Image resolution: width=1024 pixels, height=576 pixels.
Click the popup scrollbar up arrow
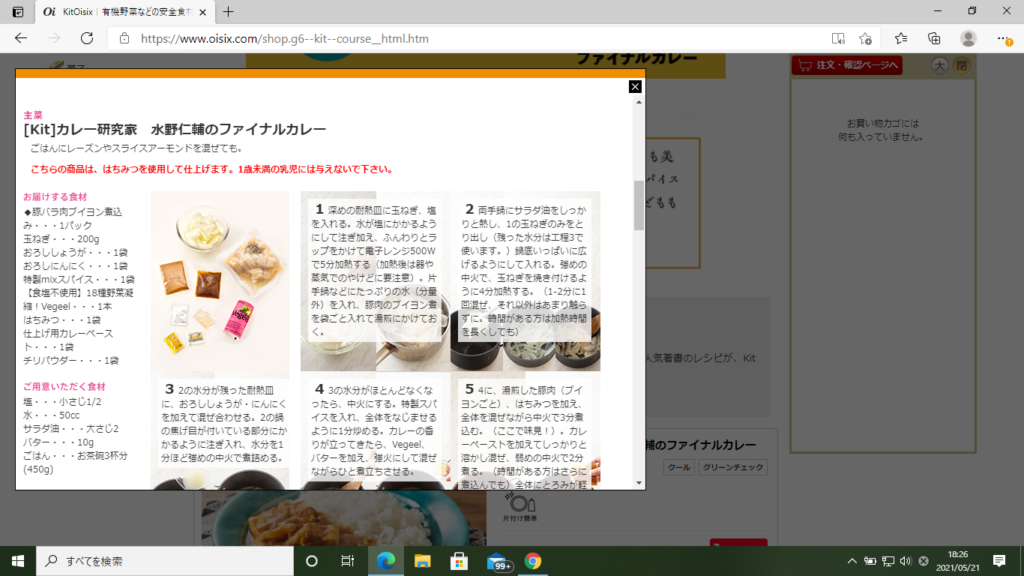coord(639,103)
